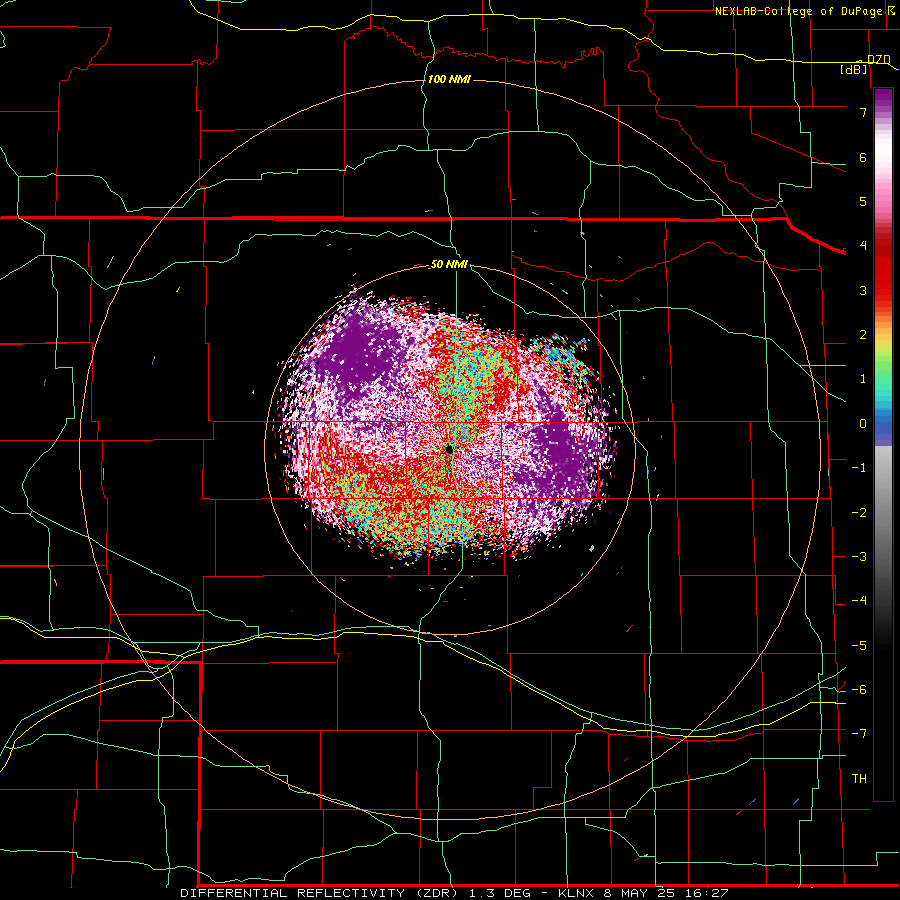Viewport: 900px width, 900px height.
Task: Click the "-3" value on the color scale
Action: point(859,557)
